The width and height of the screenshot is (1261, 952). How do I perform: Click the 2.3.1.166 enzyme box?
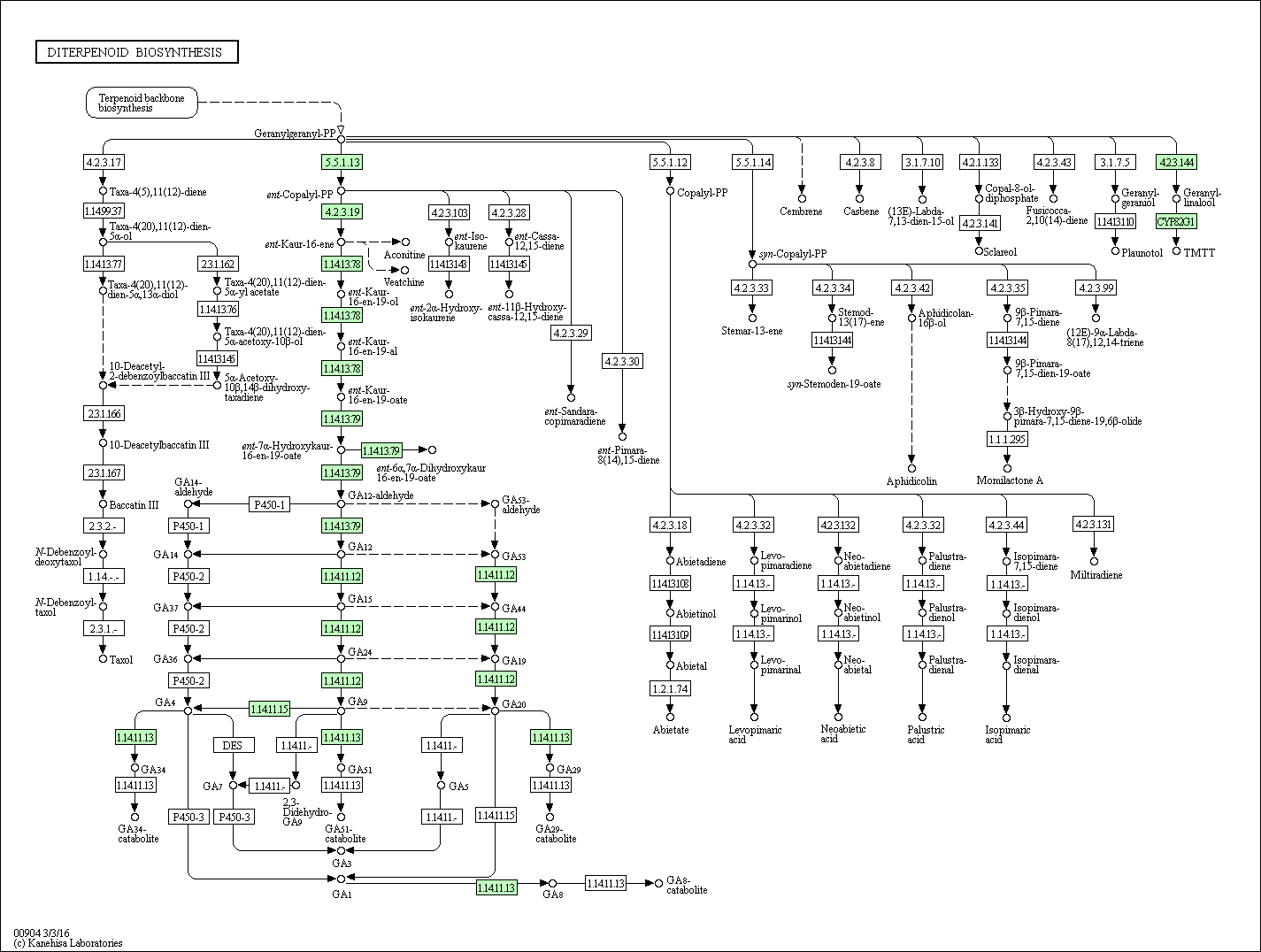tap(104, 413)
